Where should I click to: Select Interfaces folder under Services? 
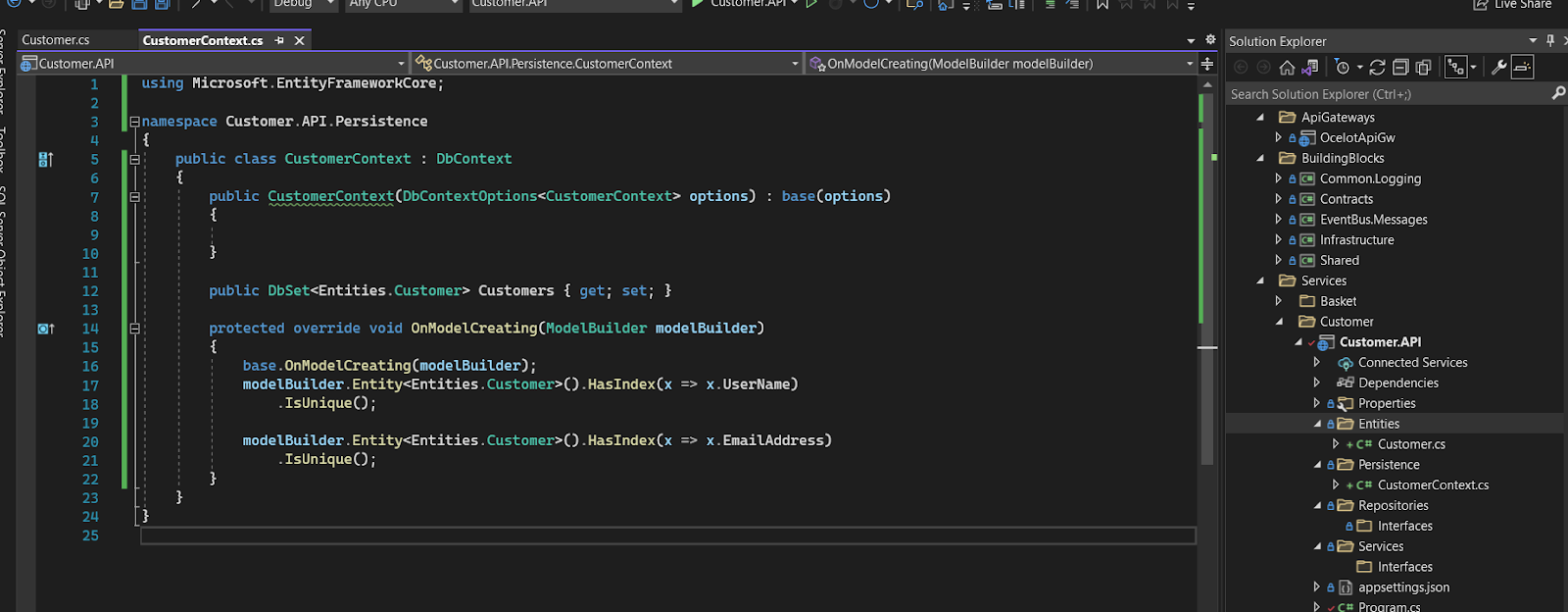pyautogui.click(x=1404, y=567)
